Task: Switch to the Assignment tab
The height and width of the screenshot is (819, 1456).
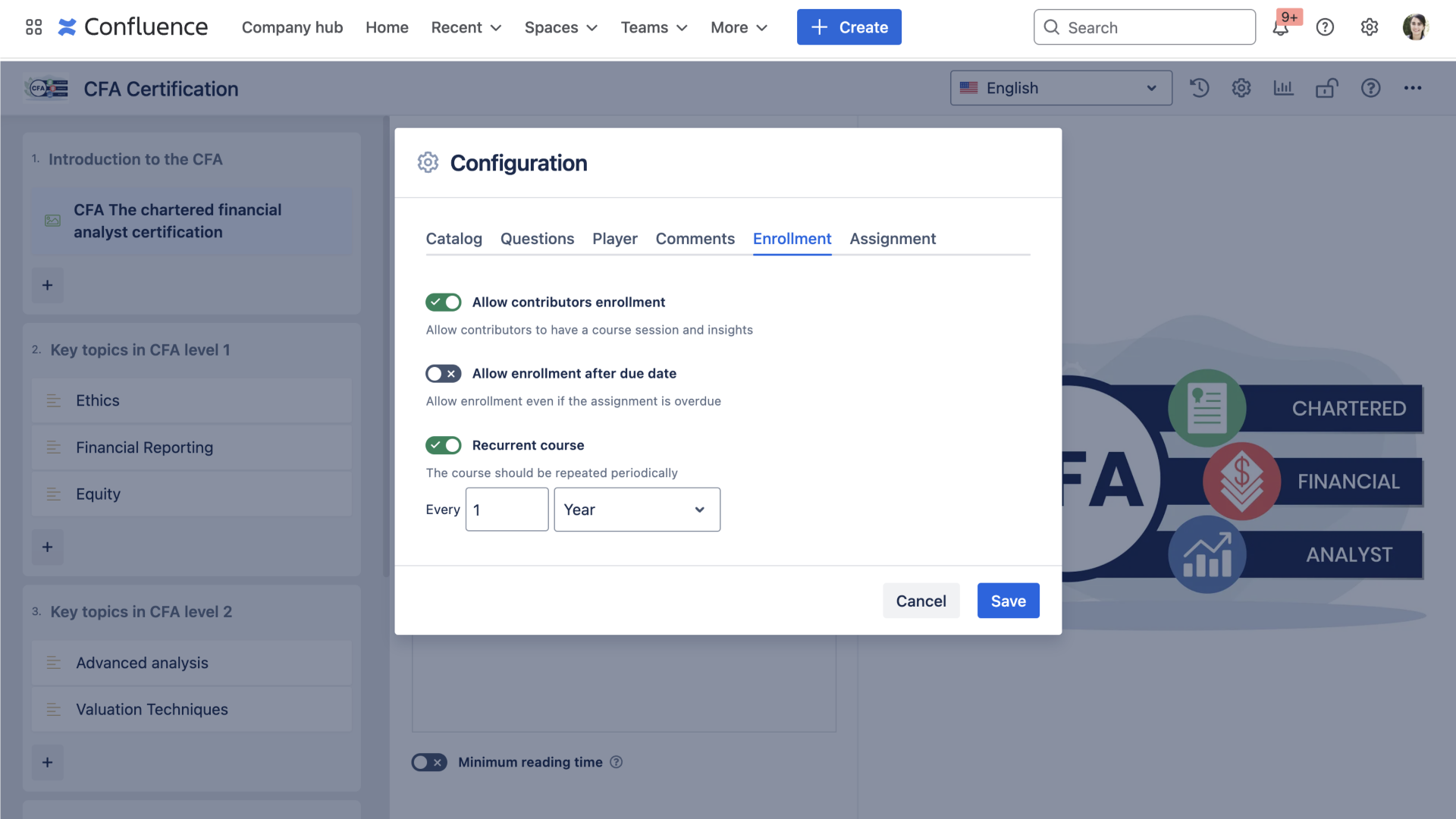Action: 893,239
